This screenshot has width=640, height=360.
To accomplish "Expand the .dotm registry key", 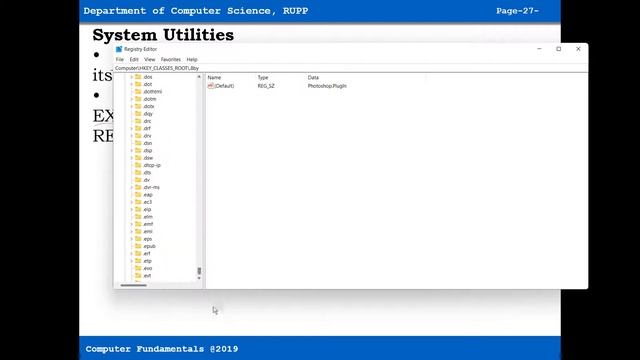I will pos(131,99).
